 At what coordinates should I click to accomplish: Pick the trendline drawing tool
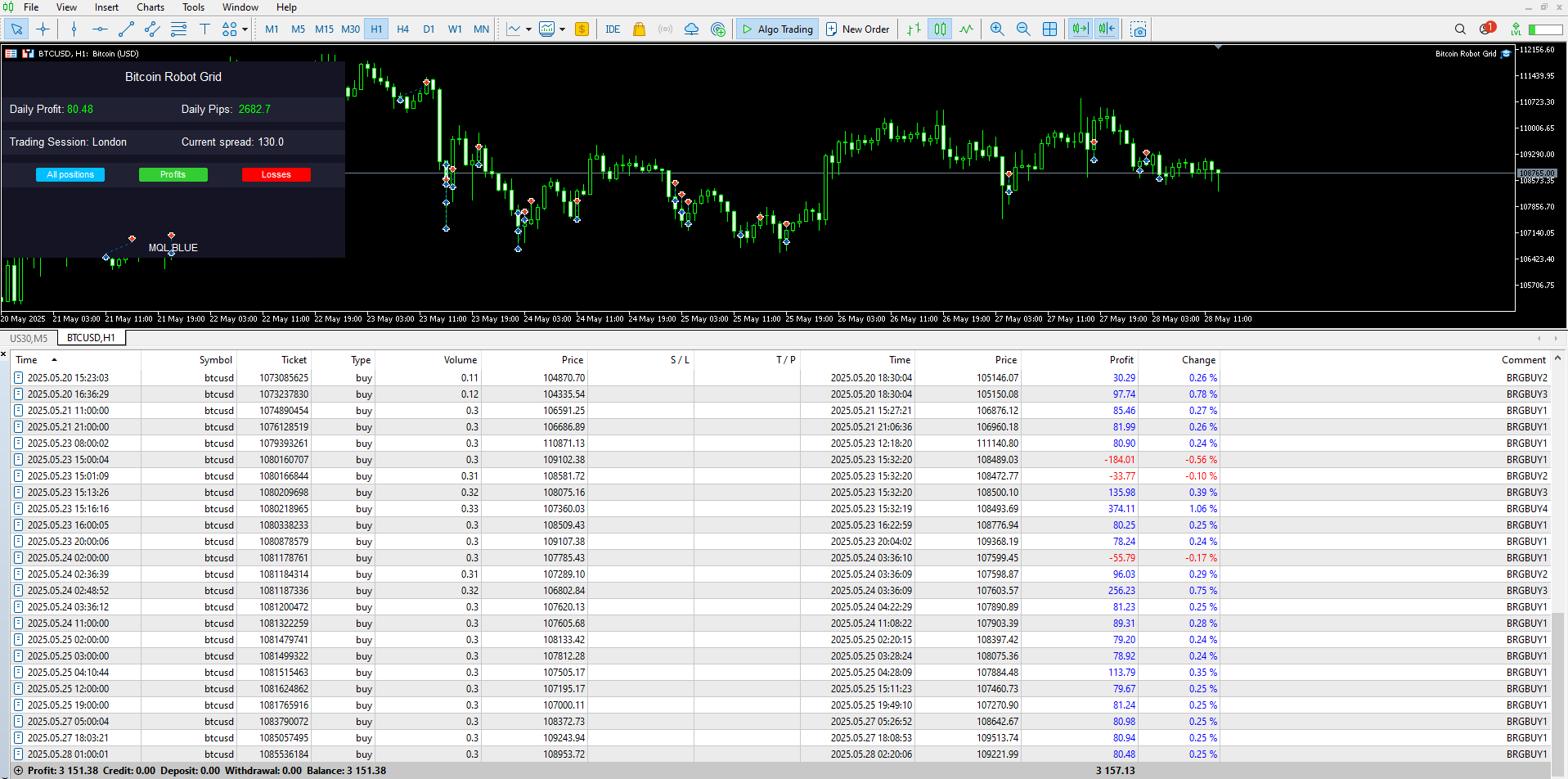126,29
